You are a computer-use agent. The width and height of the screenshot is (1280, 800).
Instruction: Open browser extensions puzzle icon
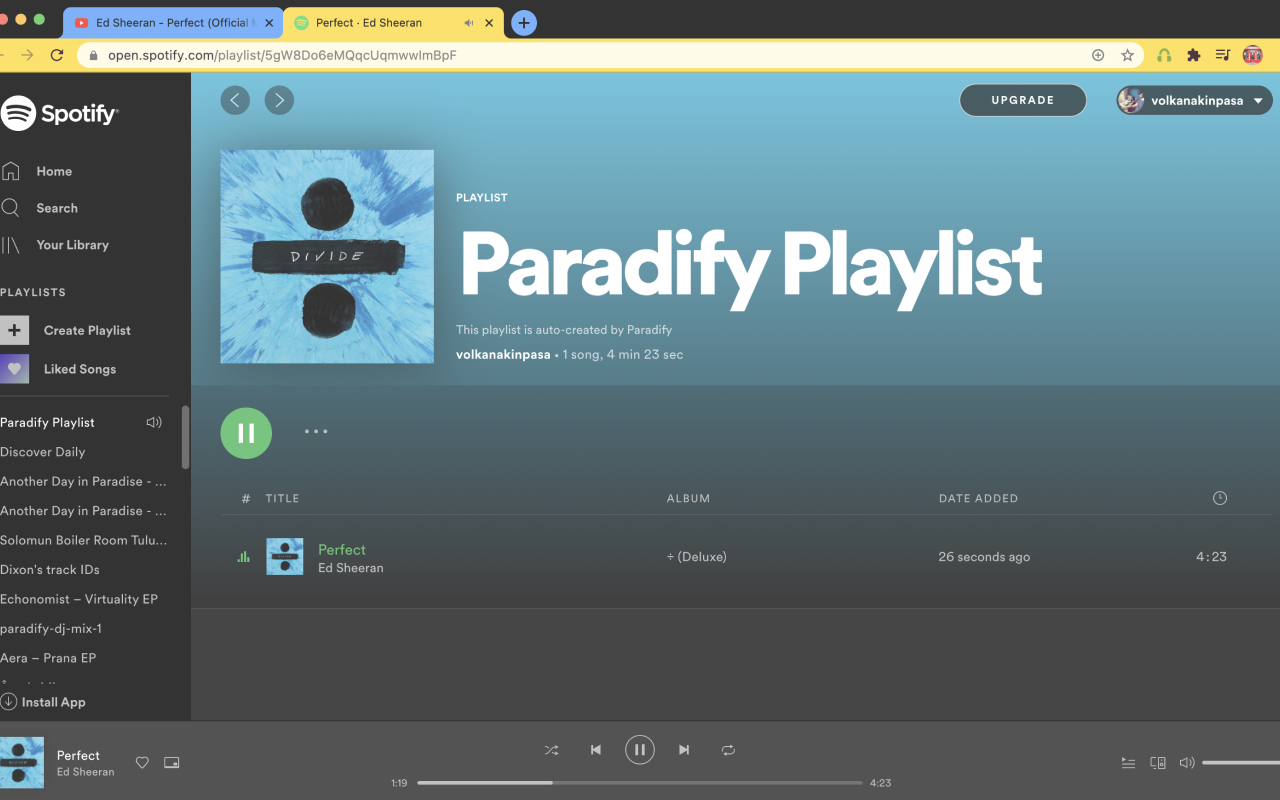point(1193,55)
